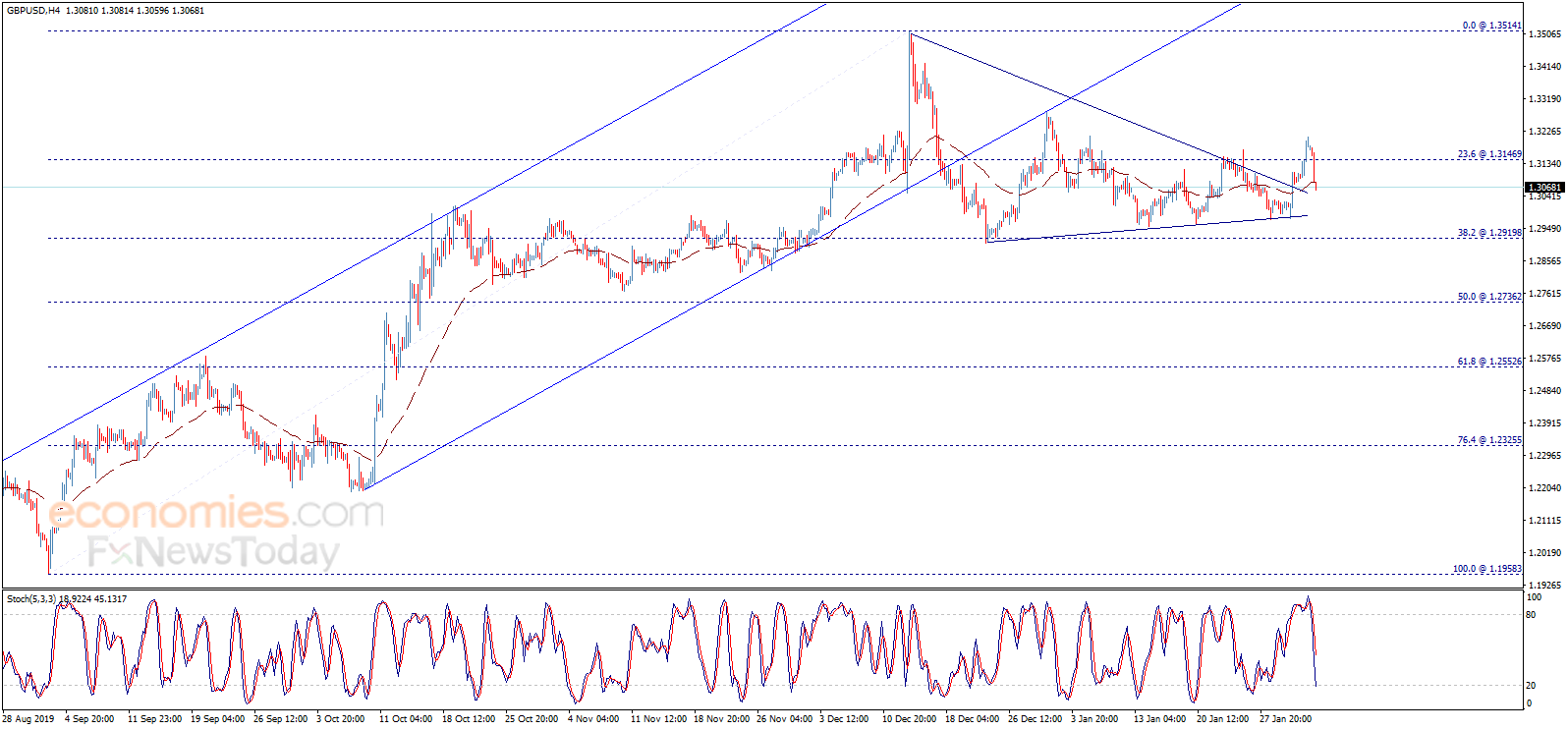
Task: Select the Fibonacci label 0.0 @ 1.35141
Action: click(1491, 26)
